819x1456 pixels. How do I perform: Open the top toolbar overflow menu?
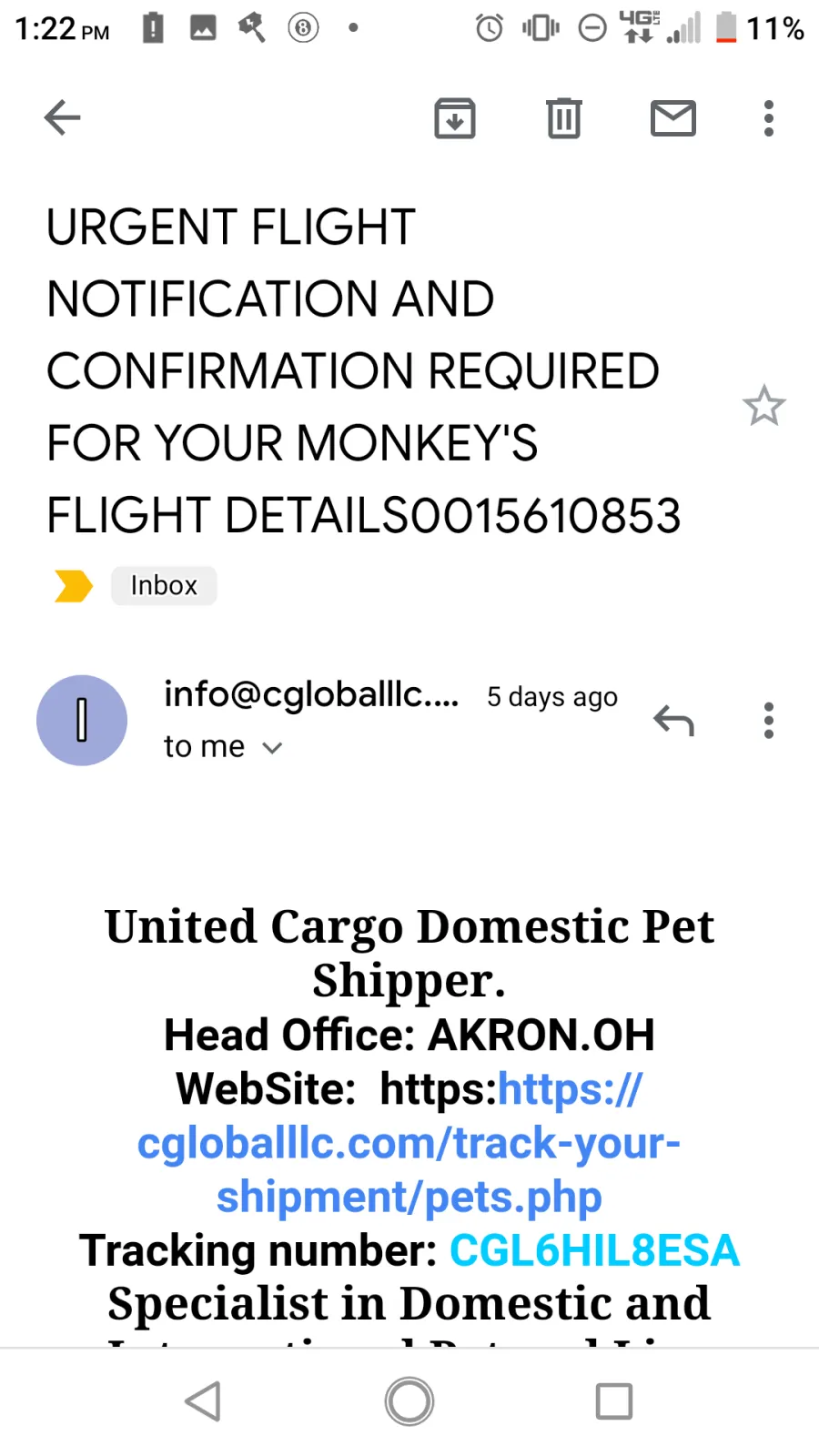click(769, 118)
